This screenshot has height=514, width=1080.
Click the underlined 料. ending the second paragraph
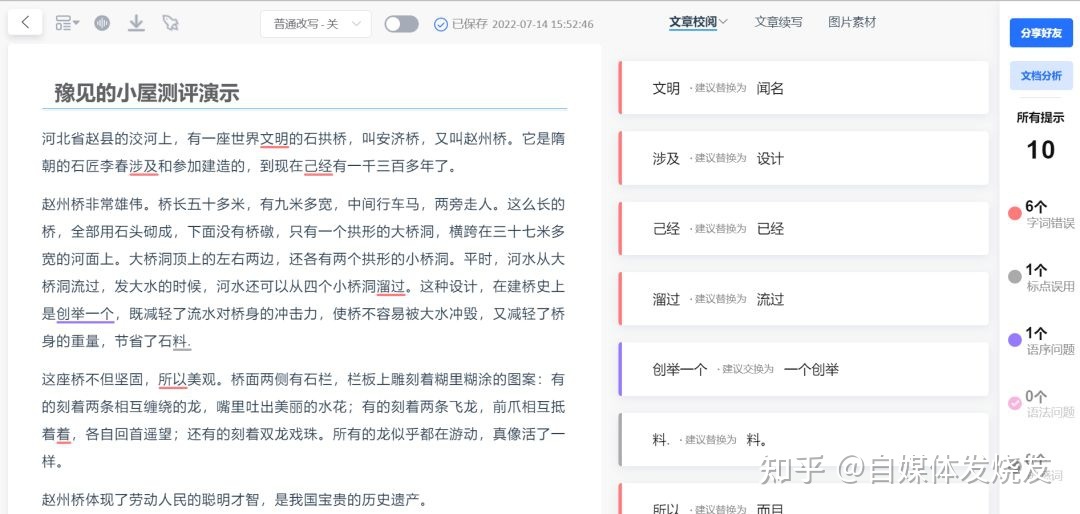pyautogui.click(x=180, y=341)
